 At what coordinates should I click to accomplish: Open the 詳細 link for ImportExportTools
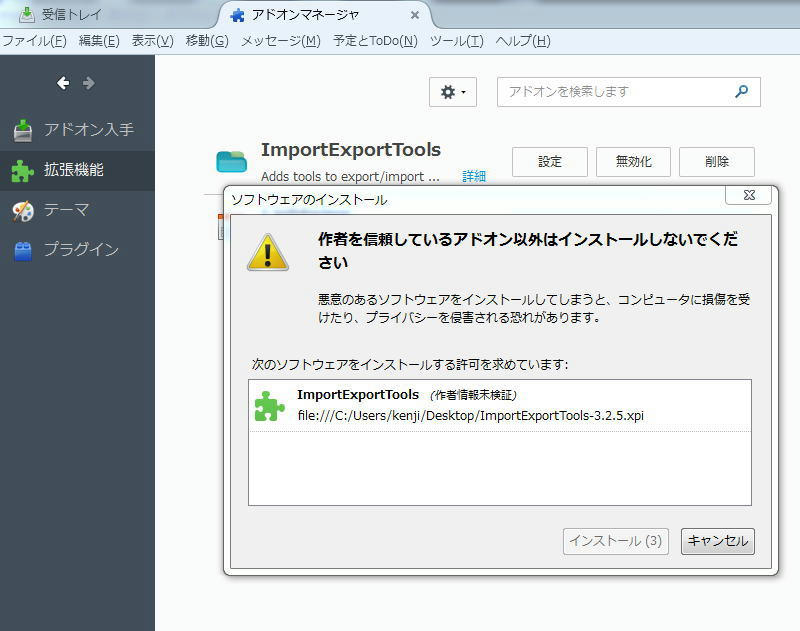click(474, 176)
